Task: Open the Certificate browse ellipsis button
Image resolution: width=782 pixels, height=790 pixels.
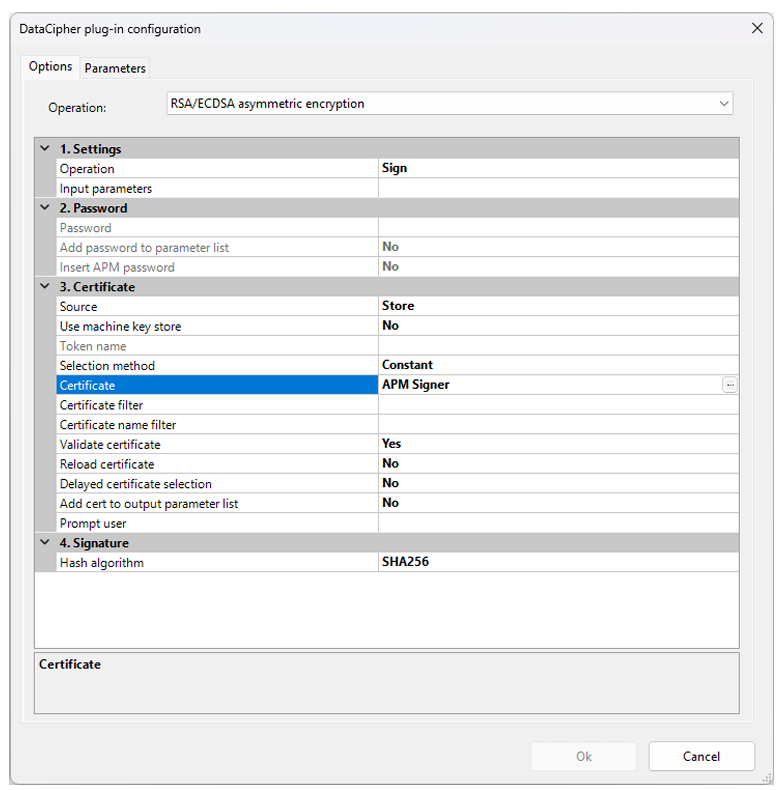Action: pos(730,385)
